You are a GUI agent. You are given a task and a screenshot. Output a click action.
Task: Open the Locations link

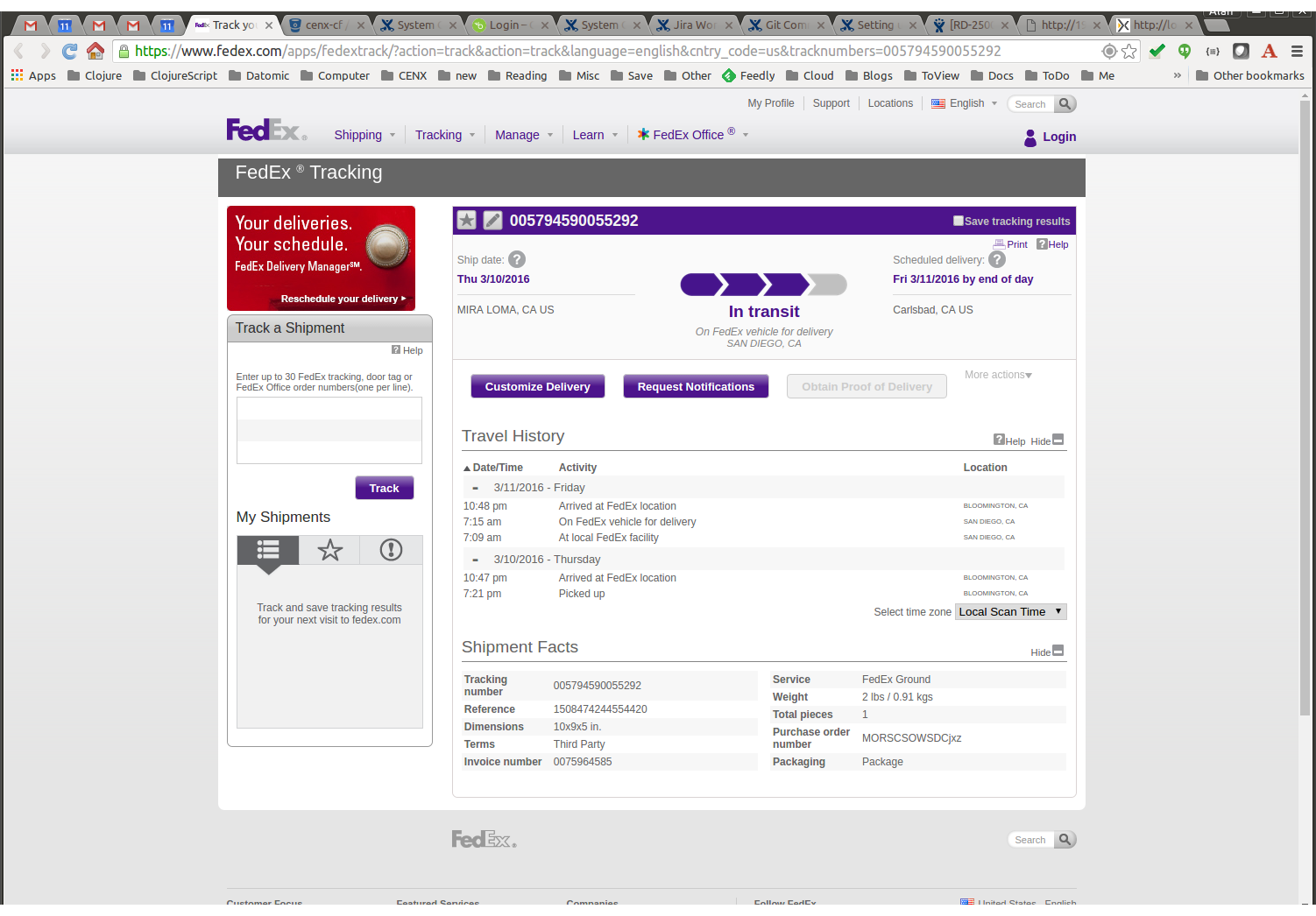pos(890,103)
